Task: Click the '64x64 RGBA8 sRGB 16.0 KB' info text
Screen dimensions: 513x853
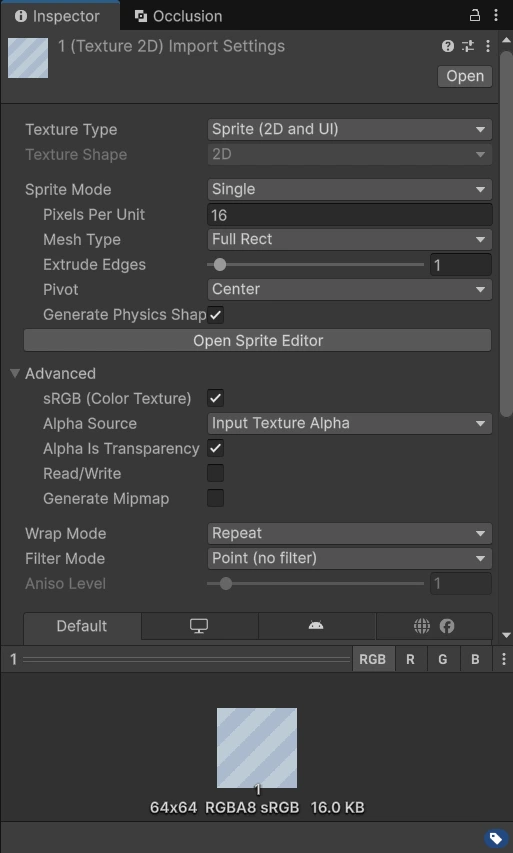Action: click(257, 807)
